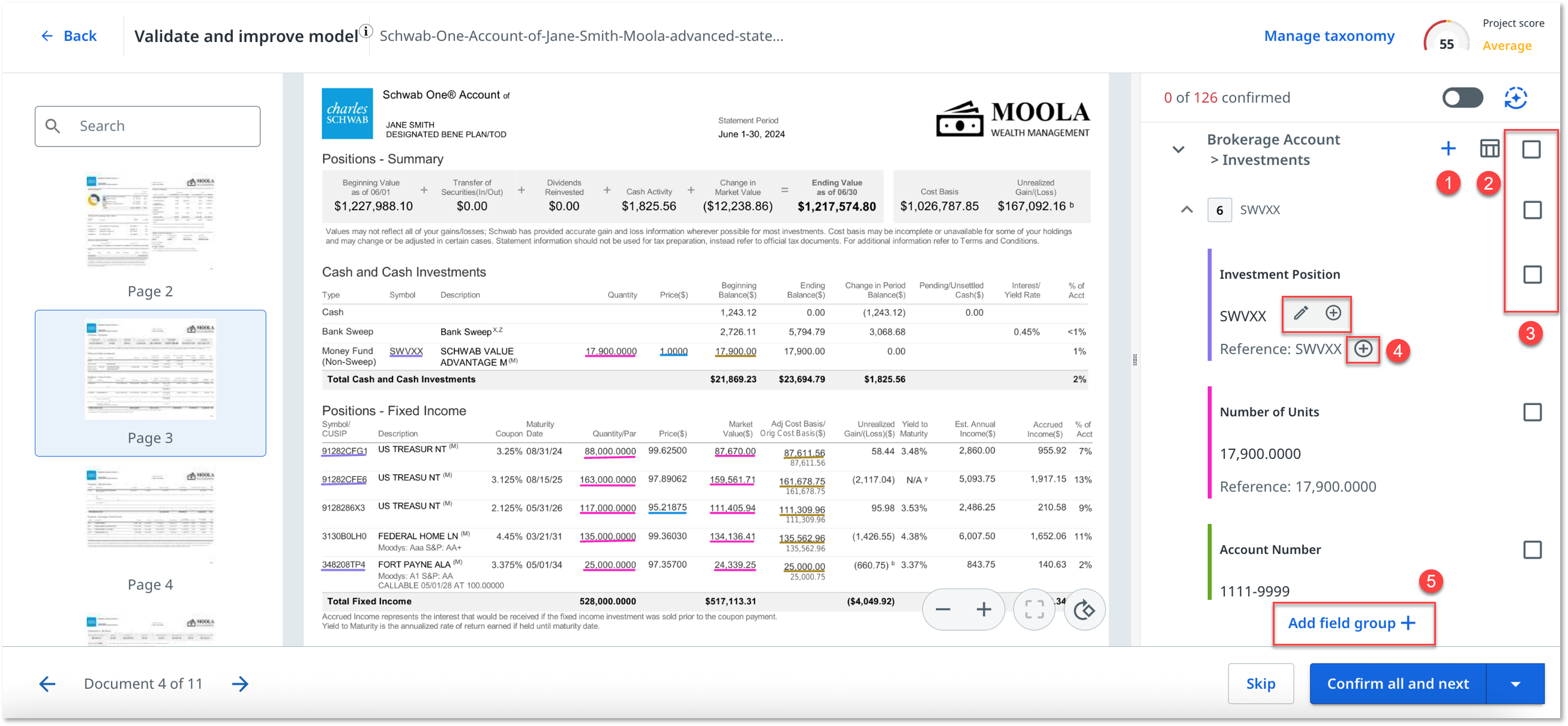1568x726 pixels.
Task: Click the circled plus beside Reference: SWVXX
Action: (1363, 349)
